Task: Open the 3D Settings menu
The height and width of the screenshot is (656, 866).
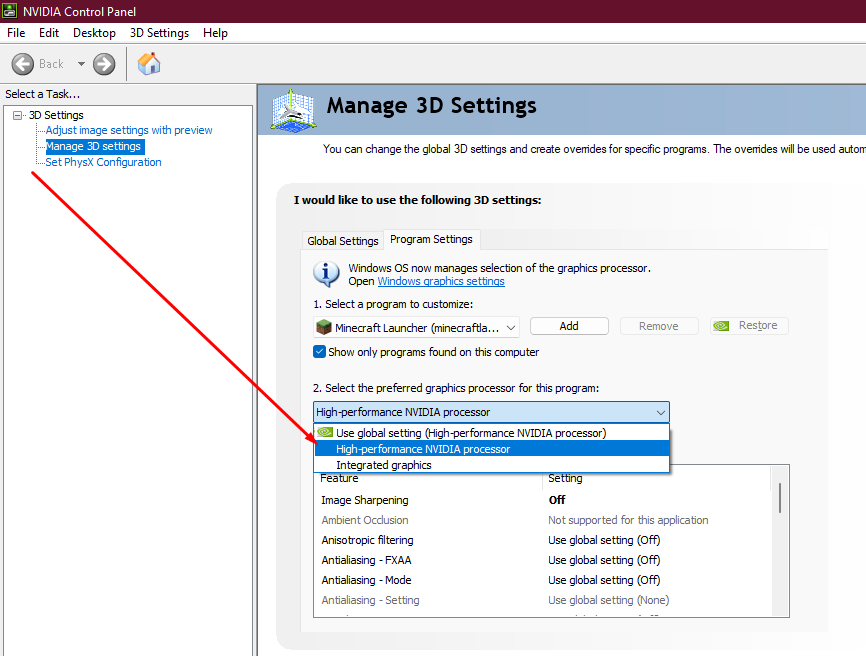Action: coord(159,33)
